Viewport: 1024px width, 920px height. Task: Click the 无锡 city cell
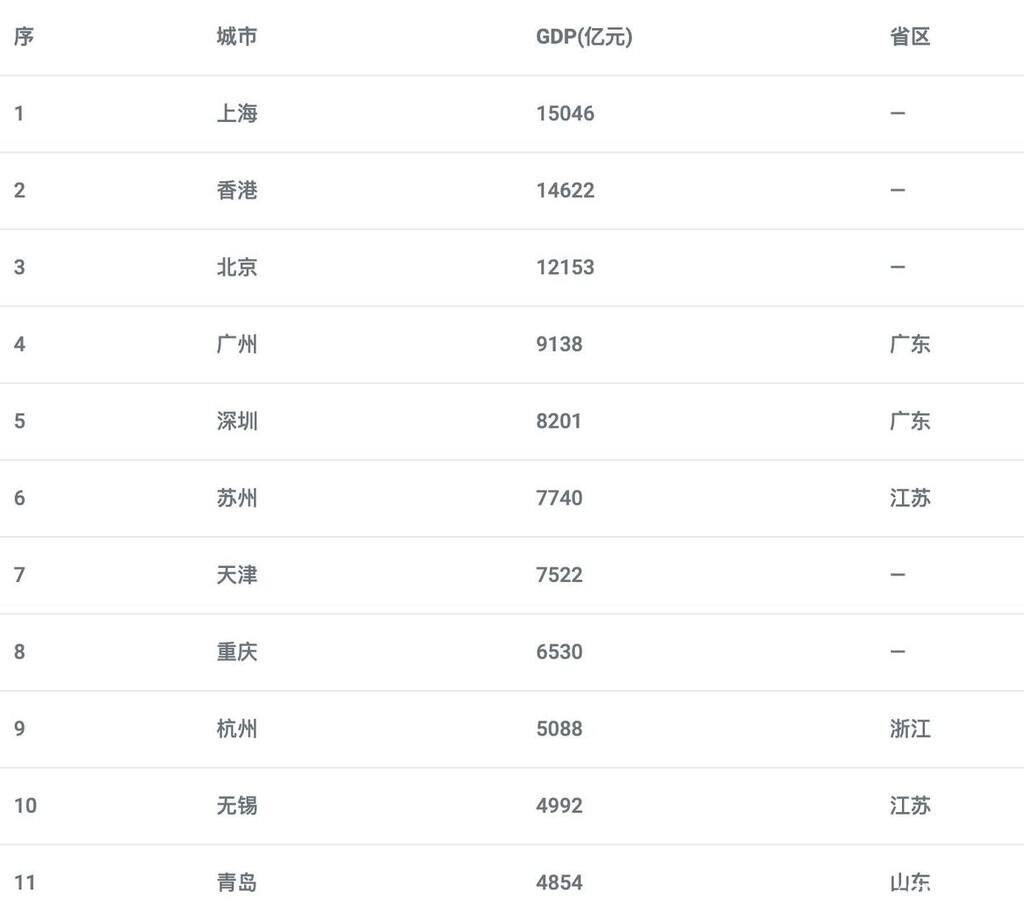tap(236, 806)
